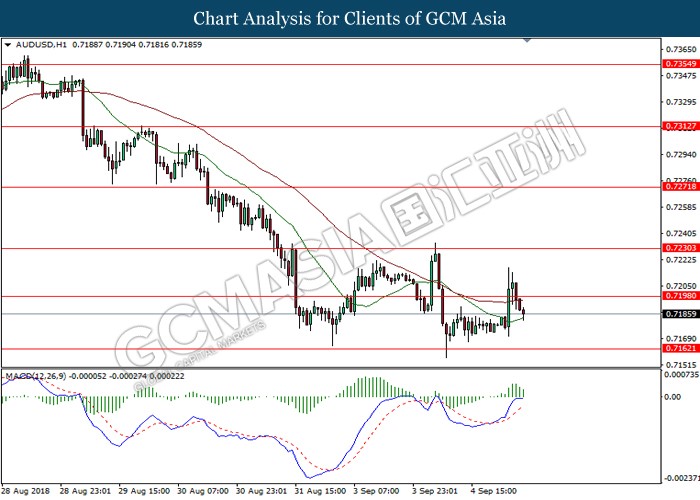Select the 0.72303 red price label
This screenshot has height=500, width=700.
[680, 248]
